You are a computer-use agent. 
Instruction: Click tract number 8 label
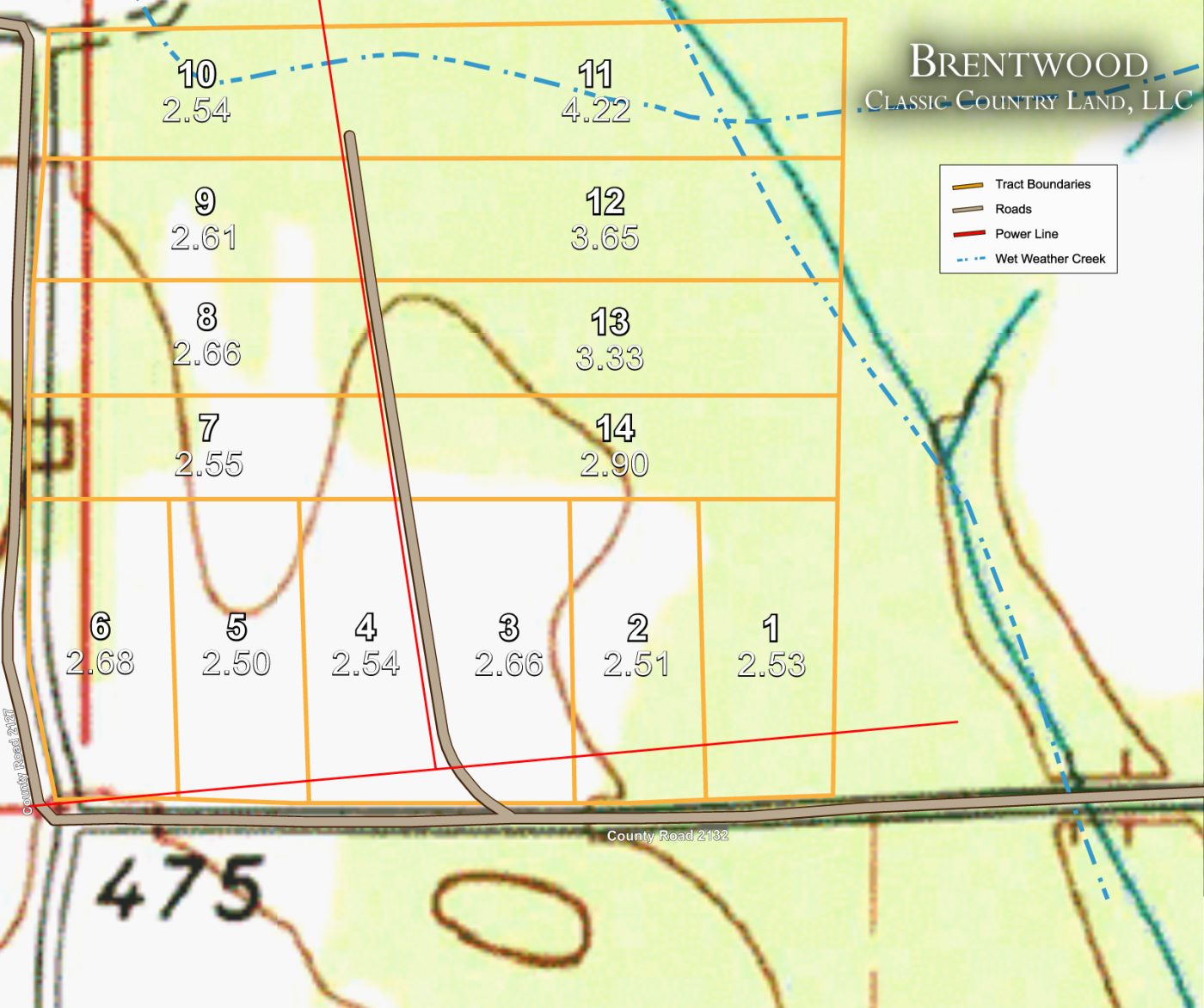tap(206, 317)
